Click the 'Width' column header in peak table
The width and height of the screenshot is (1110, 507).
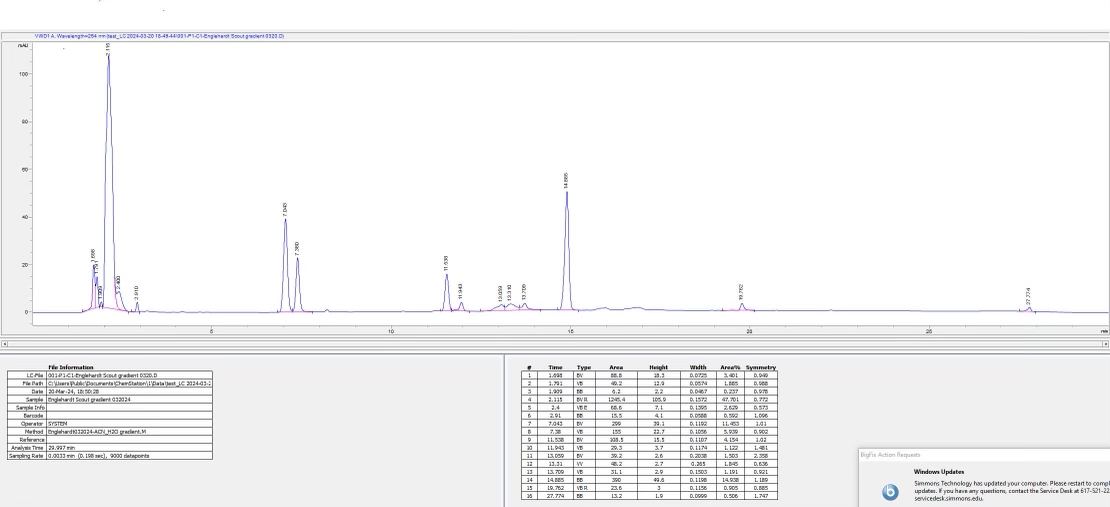pos(697,368)
